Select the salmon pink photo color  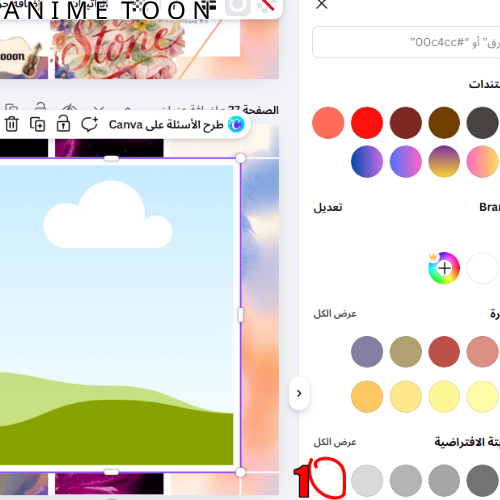tap(483, 352)
